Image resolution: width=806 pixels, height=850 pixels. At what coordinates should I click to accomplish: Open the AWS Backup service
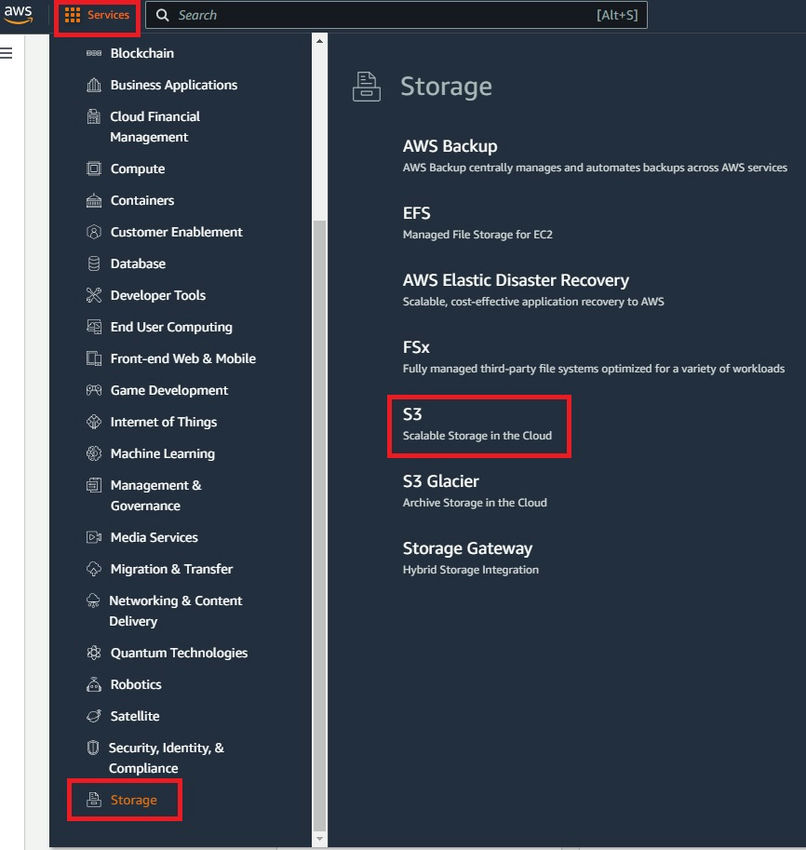450,146
